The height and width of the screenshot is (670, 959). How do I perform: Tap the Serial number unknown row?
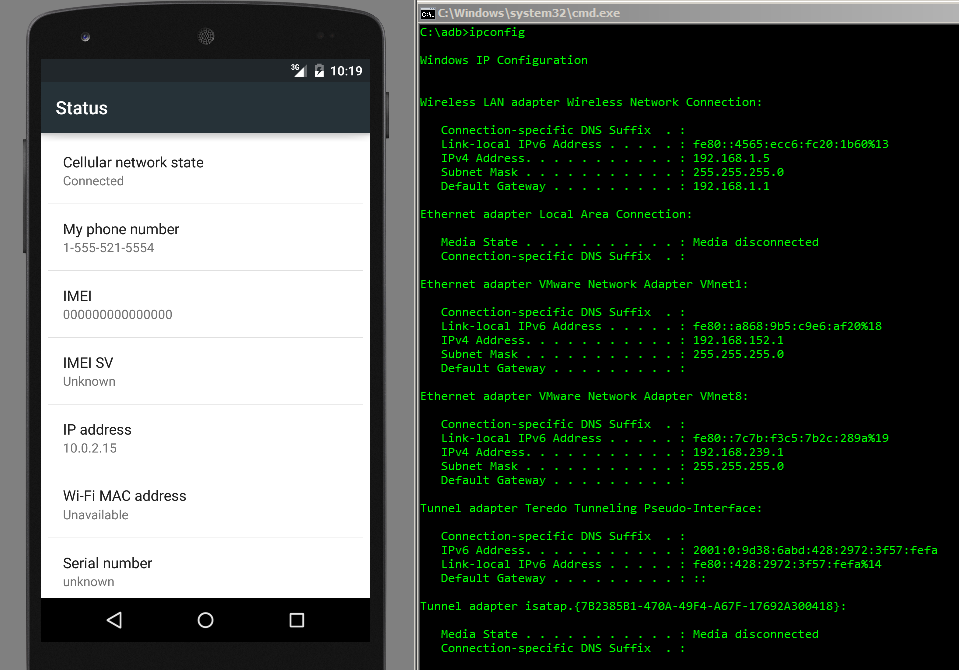coord(206,569)
